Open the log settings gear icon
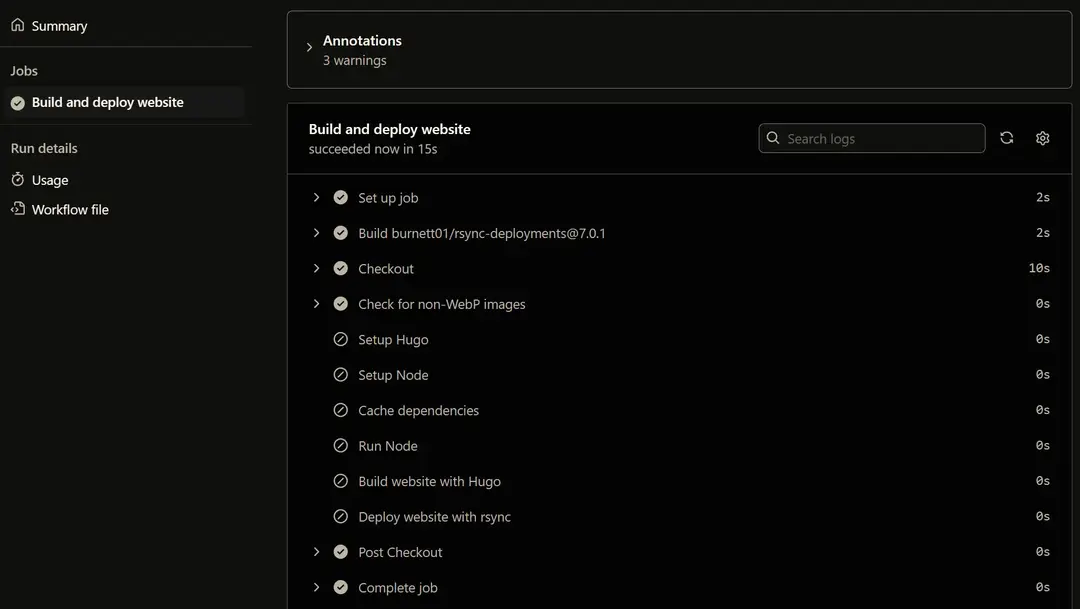The height and width of the screenshot is (609, 1080). [x=1042, y=138]
